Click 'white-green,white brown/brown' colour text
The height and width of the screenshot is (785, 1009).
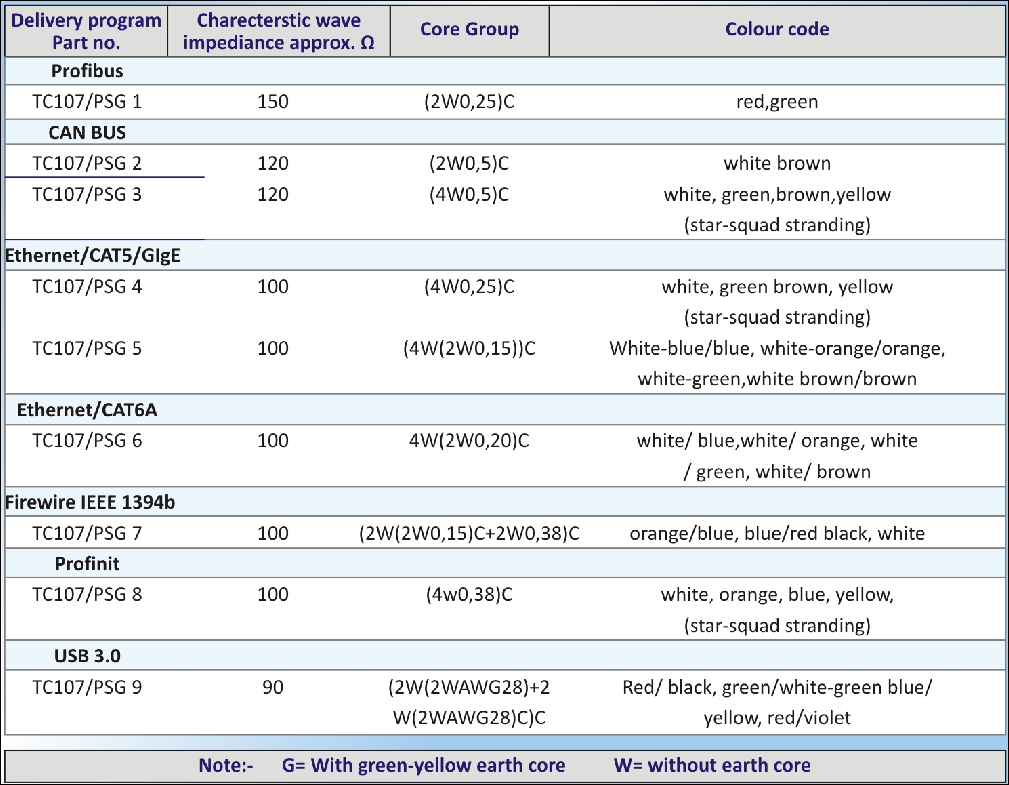click(777, 379)
